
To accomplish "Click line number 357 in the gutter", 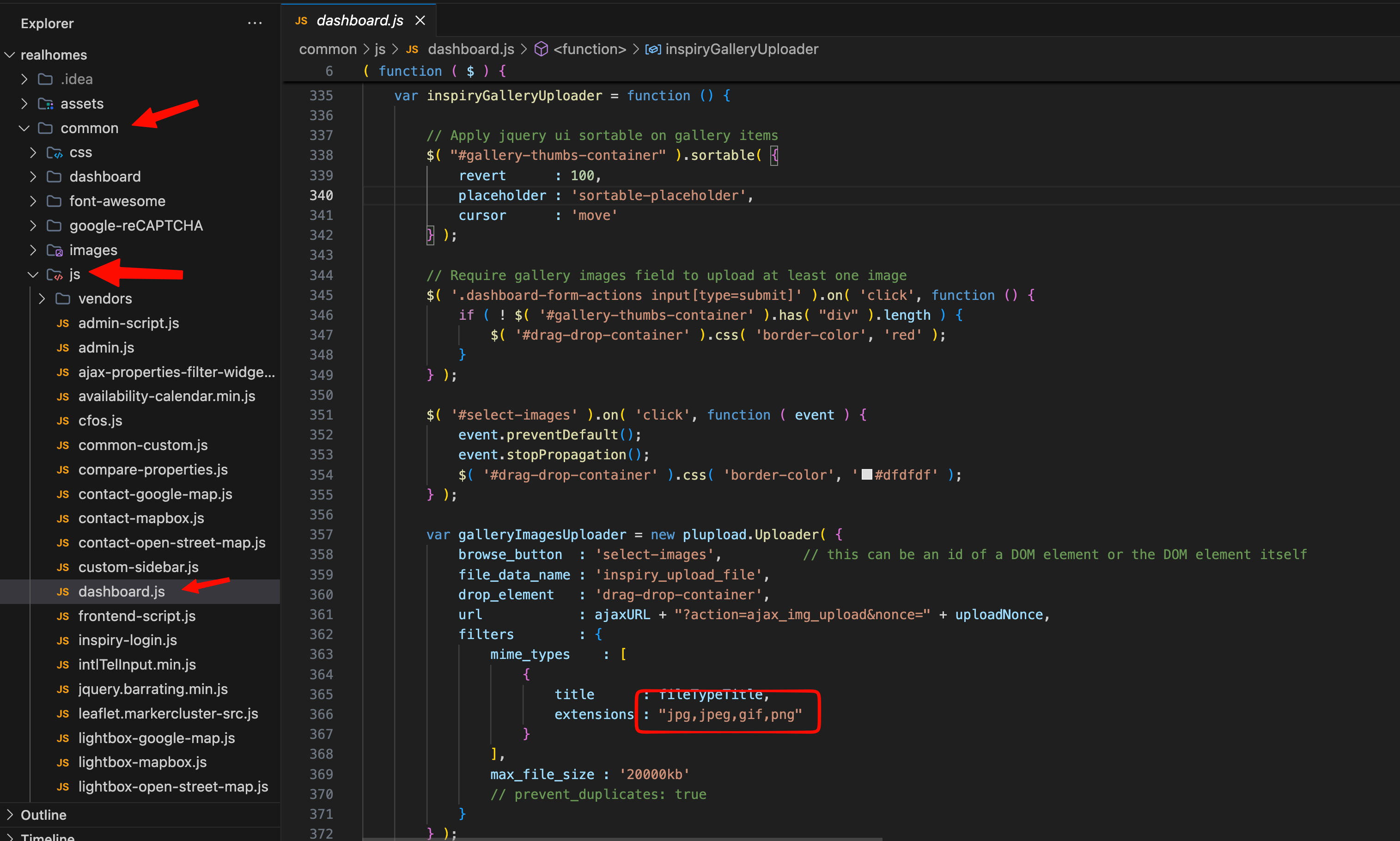I will point(321,535).
